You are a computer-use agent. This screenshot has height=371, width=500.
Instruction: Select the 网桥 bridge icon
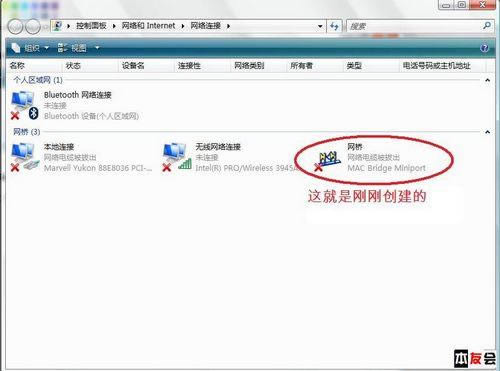pyautogui.click(x=327, y=160)
